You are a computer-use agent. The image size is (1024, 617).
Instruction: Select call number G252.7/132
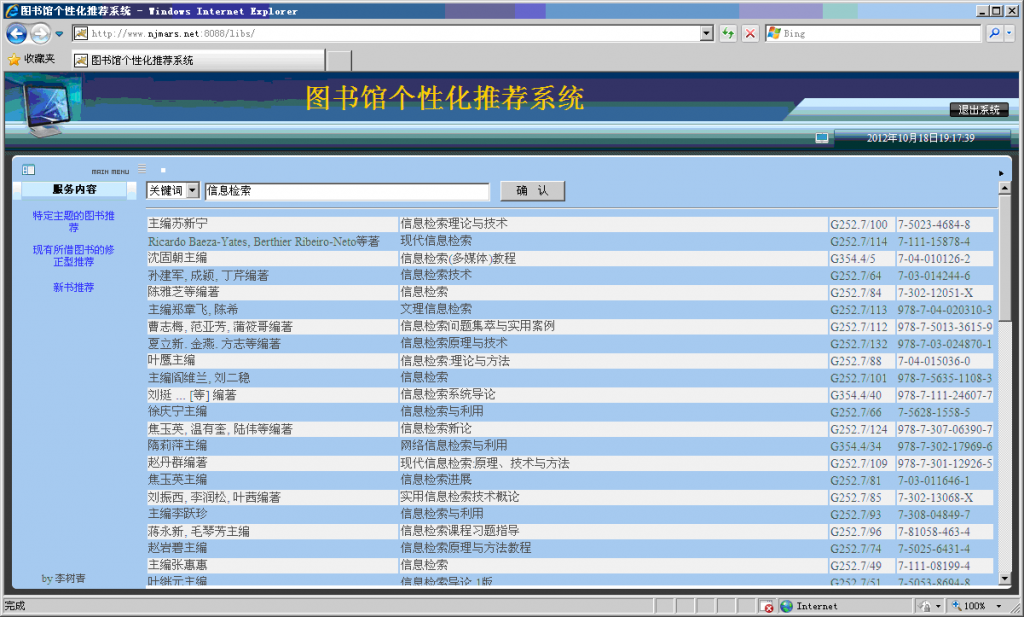859,343
